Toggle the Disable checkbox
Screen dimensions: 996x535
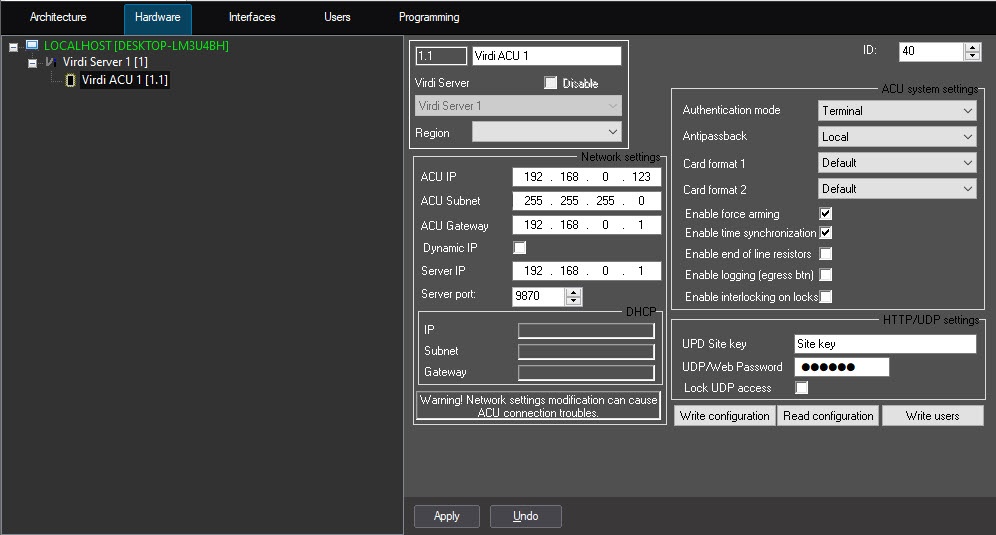point(550,83)
